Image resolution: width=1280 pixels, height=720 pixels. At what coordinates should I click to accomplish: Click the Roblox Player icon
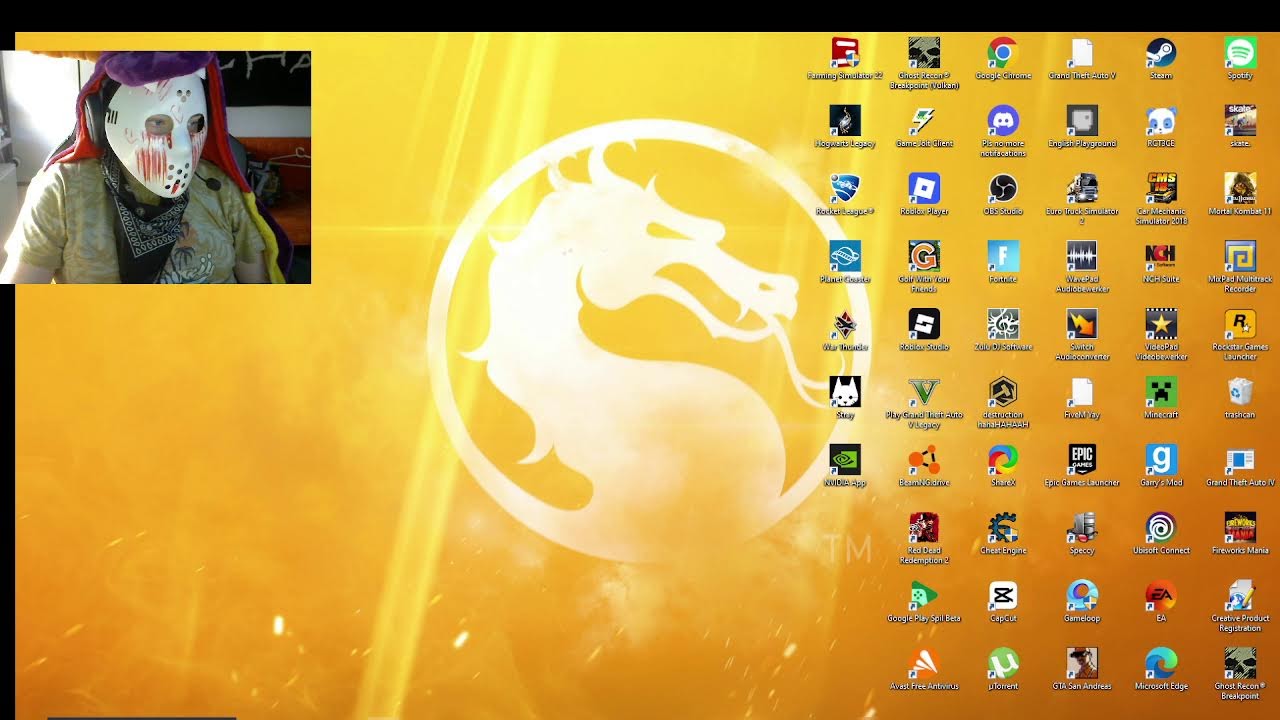924,188
